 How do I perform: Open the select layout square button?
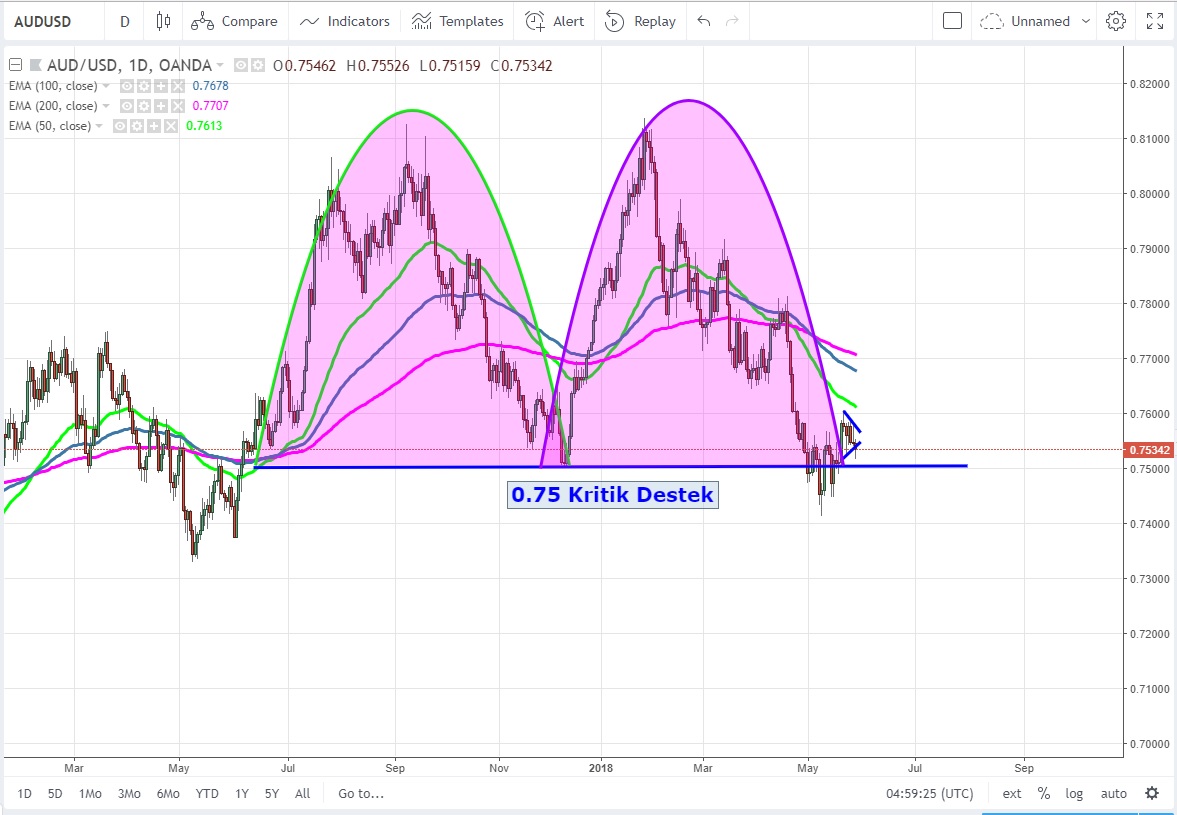click(952, 21)
